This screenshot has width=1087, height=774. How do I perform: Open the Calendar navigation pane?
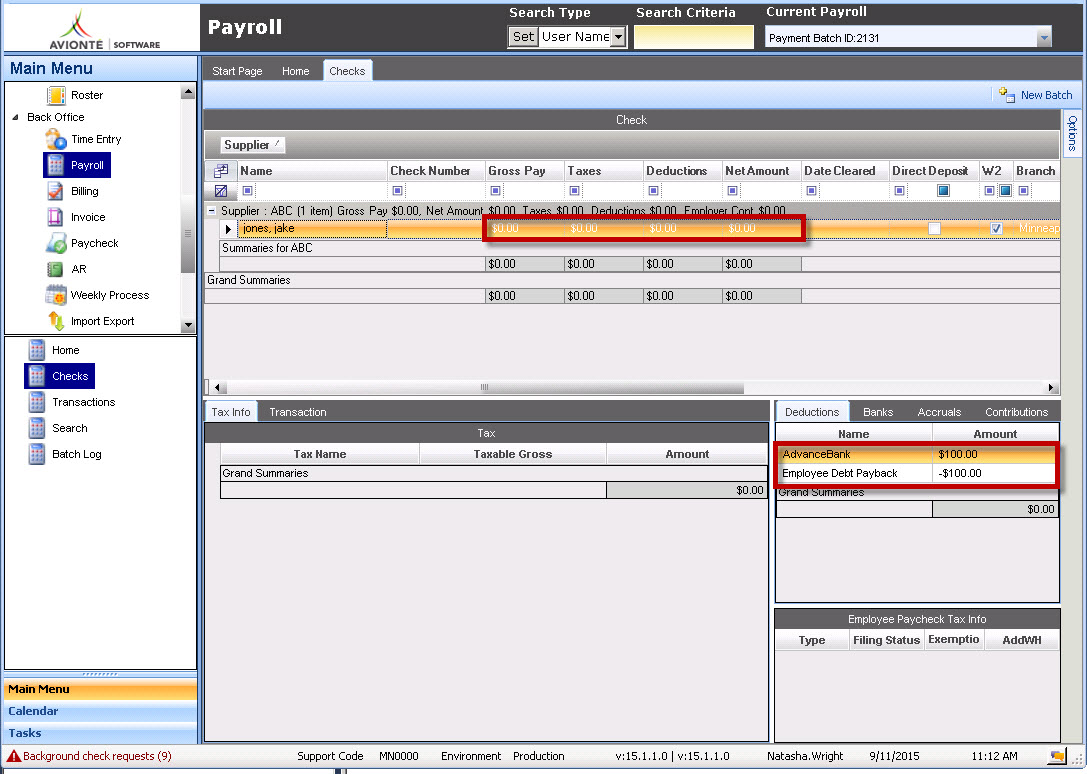101,711
